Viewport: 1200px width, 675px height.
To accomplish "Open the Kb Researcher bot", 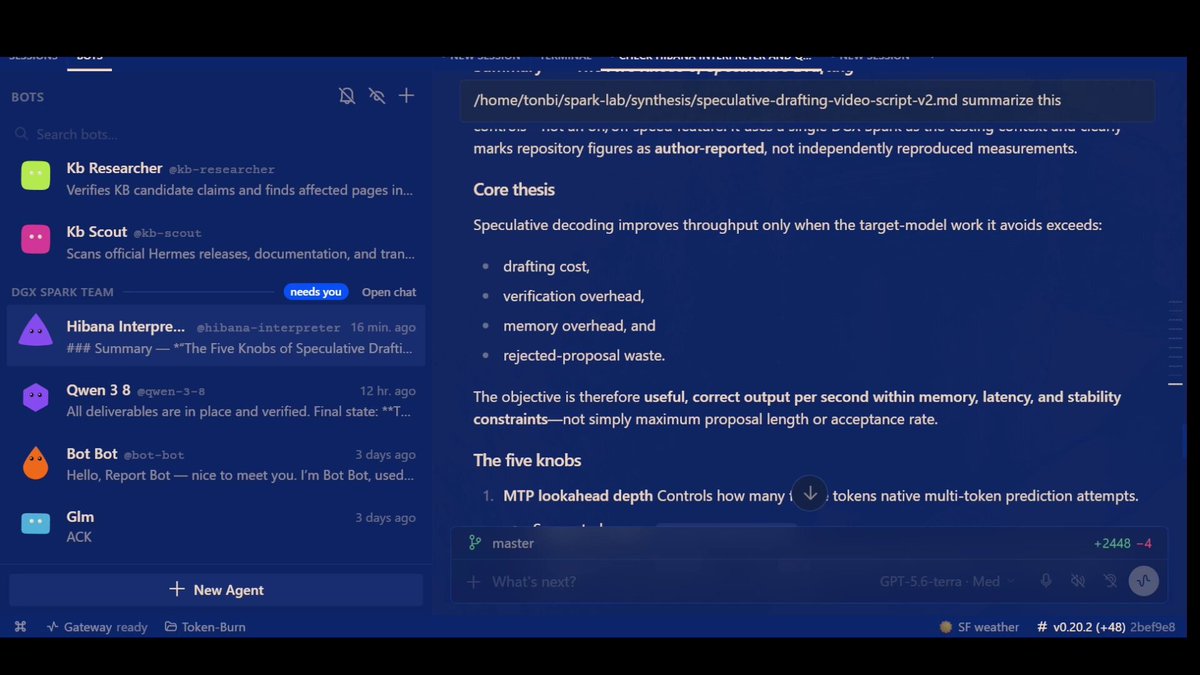I will click(x=216, y=178).
